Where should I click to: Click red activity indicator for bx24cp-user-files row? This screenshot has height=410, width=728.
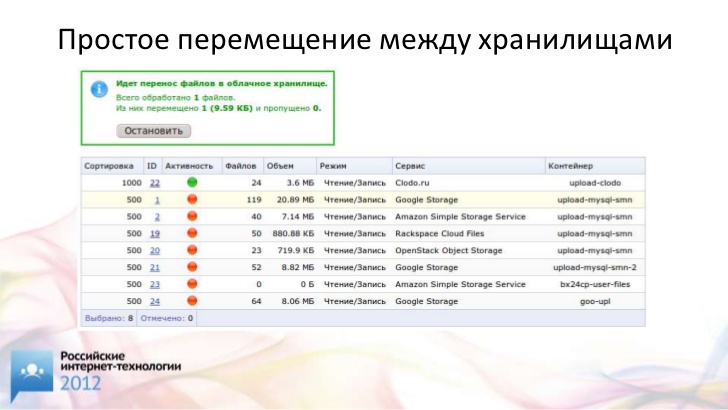click(x=192, y=284)
